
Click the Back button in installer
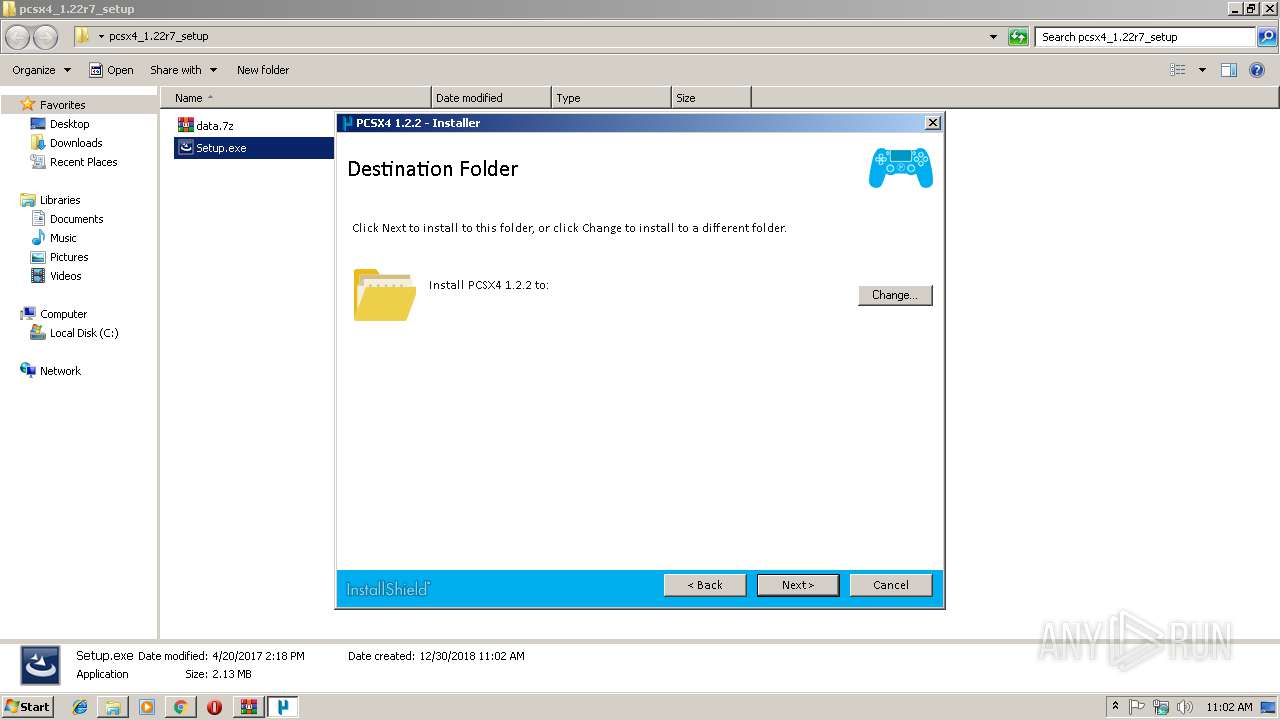(x=705, y=585)
